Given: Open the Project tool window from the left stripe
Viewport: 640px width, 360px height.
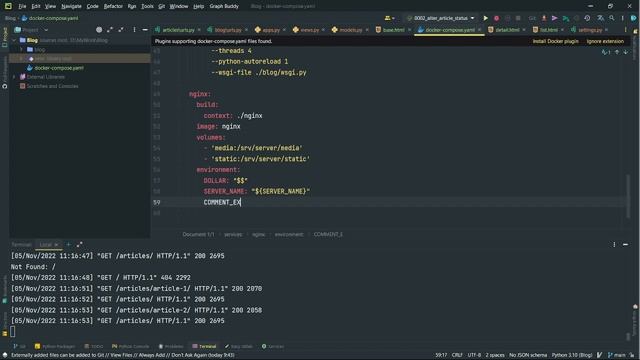Looking at the screenshot, I should (4, 37).
